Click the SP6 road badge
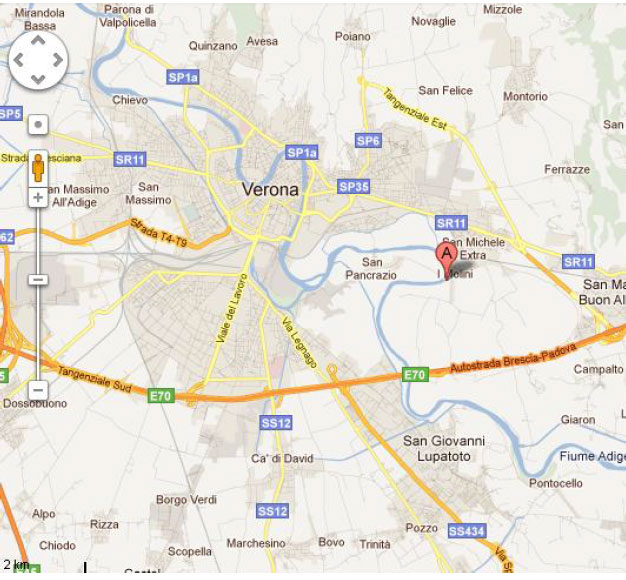The width and height of the screenshot is (626, 580). click(368, 141)
